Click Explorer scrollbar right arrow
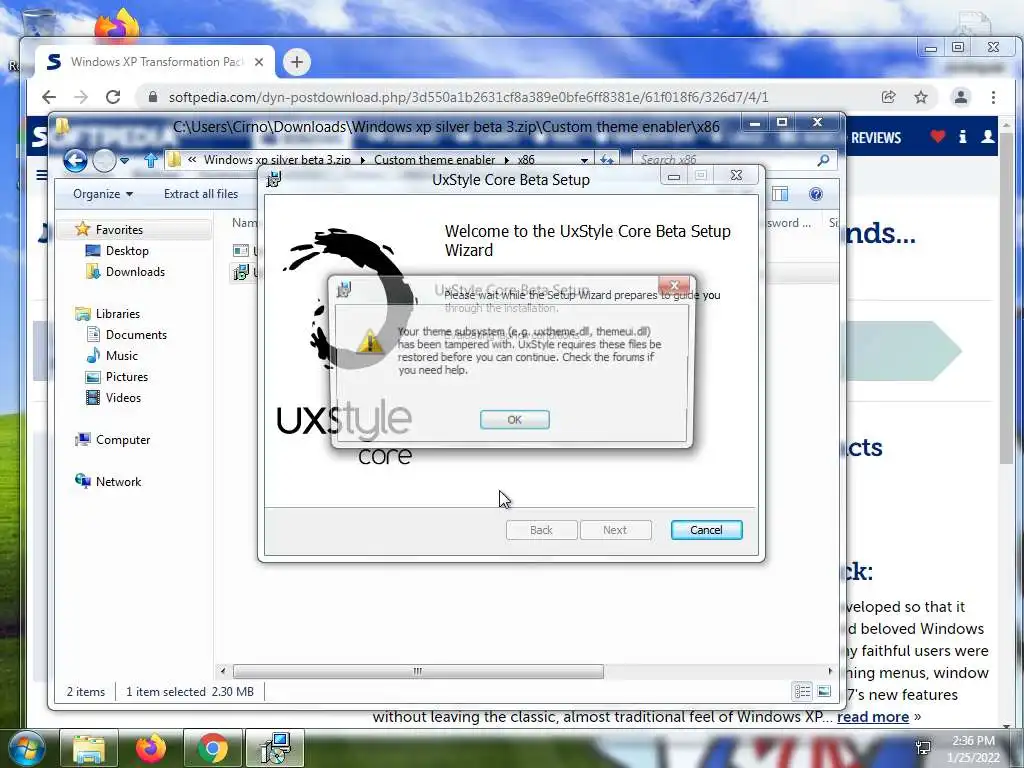 click(830, 671)
